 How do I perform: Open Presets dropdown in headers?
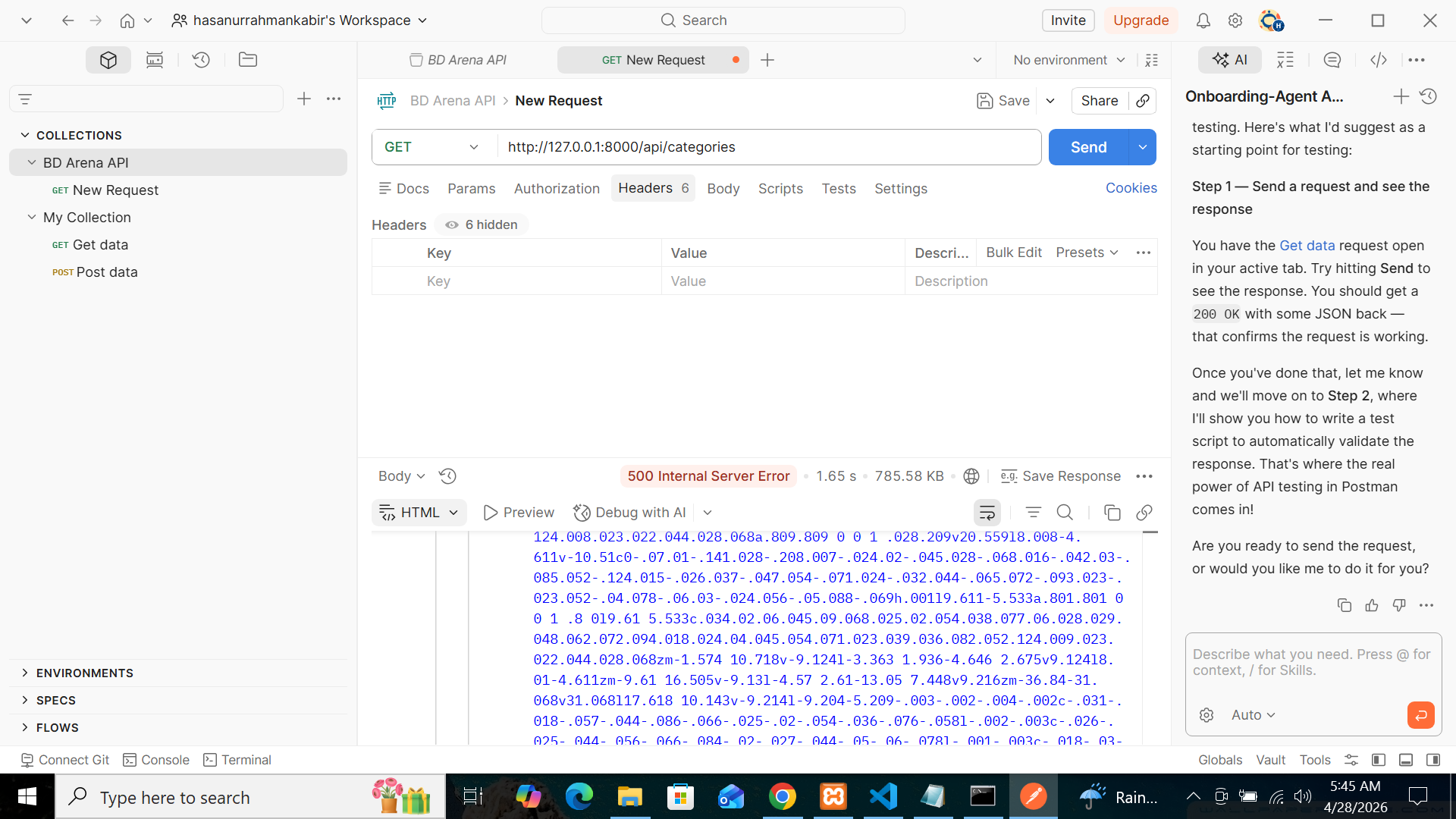click(1087, 253)
